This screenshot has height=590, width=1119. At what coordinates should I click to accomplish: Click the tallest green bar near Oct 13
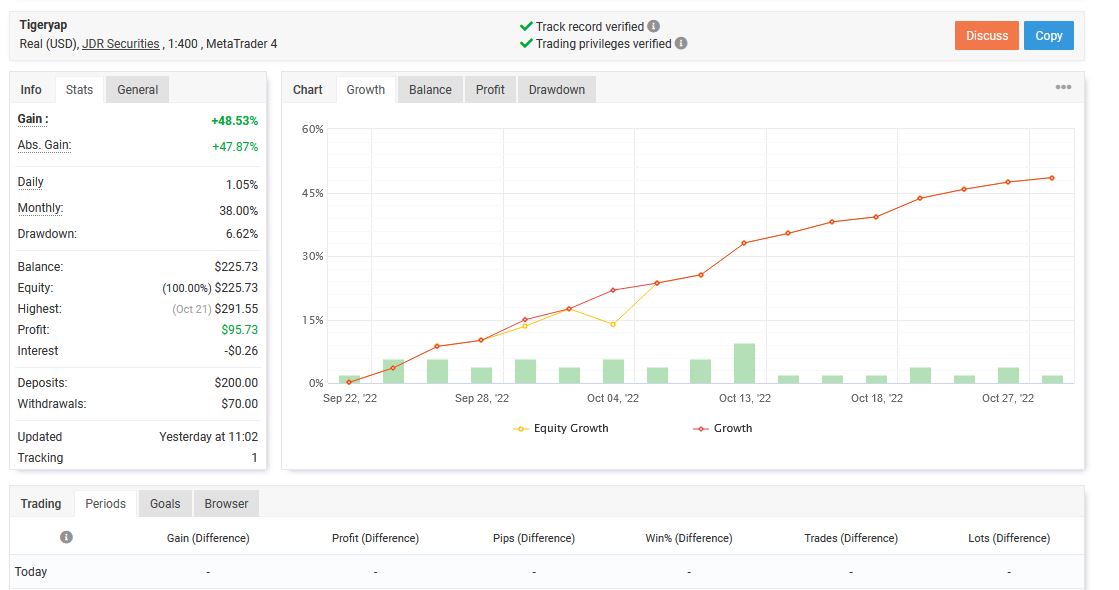coord(744,363)
